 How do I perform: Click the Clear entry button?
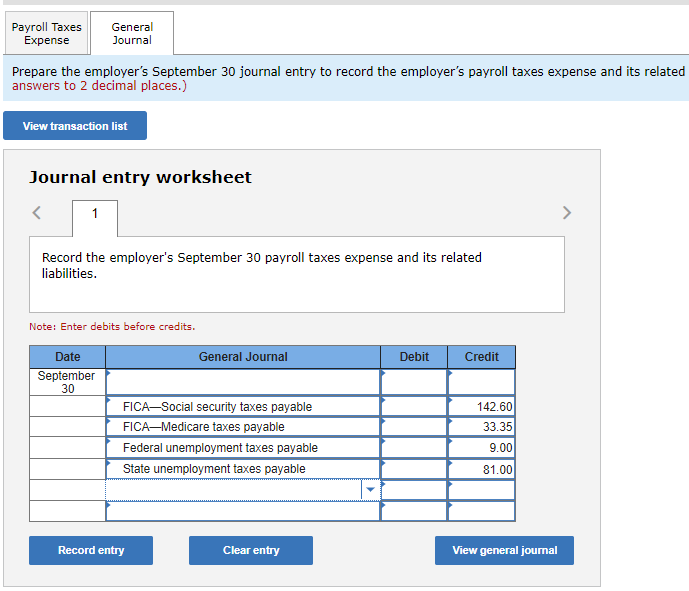pyautogui.click(x=251, y=550)
